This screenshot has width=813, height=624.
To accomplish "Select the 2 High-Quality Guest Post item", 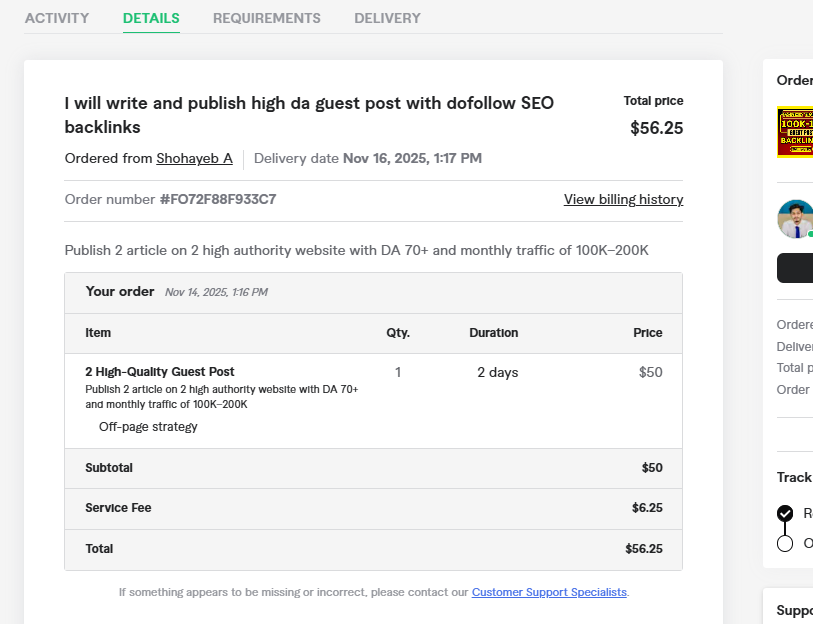I will point(160,372).
